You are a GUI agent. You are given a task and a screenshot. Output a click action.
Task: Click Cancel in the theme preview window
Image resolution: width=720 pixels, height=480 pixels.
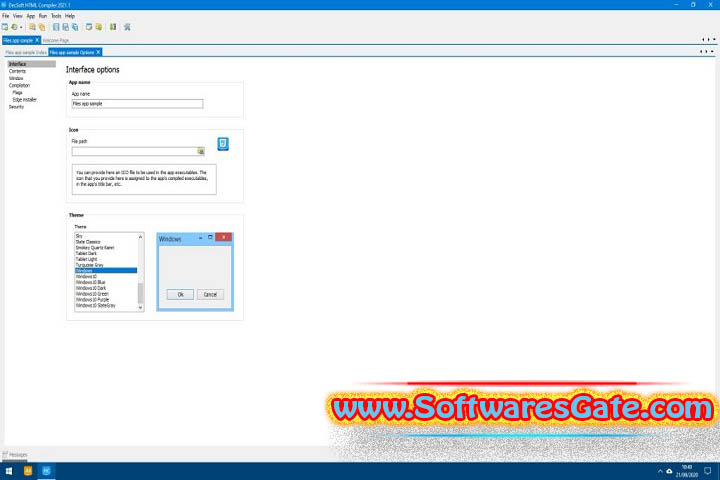tap(210, 294)
